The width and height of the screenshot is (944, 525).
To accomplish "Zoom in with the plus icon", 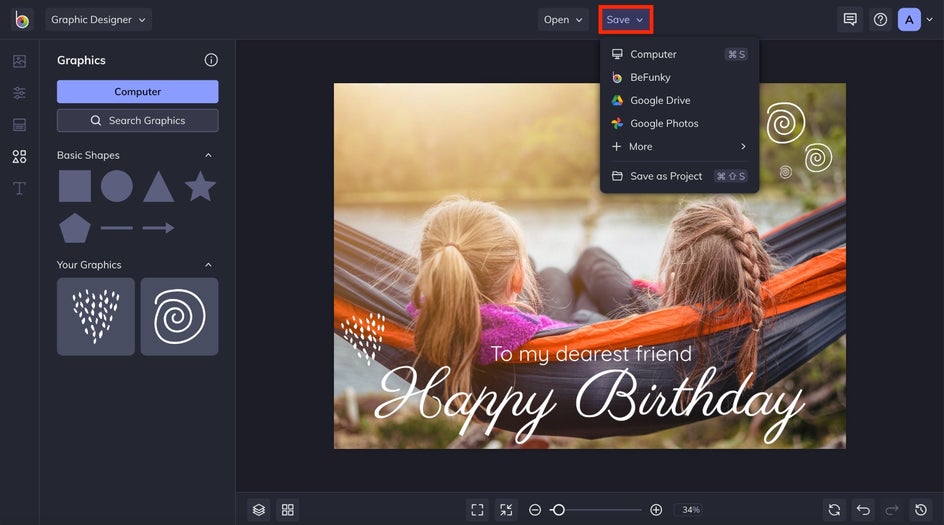I will click(656, 510).
